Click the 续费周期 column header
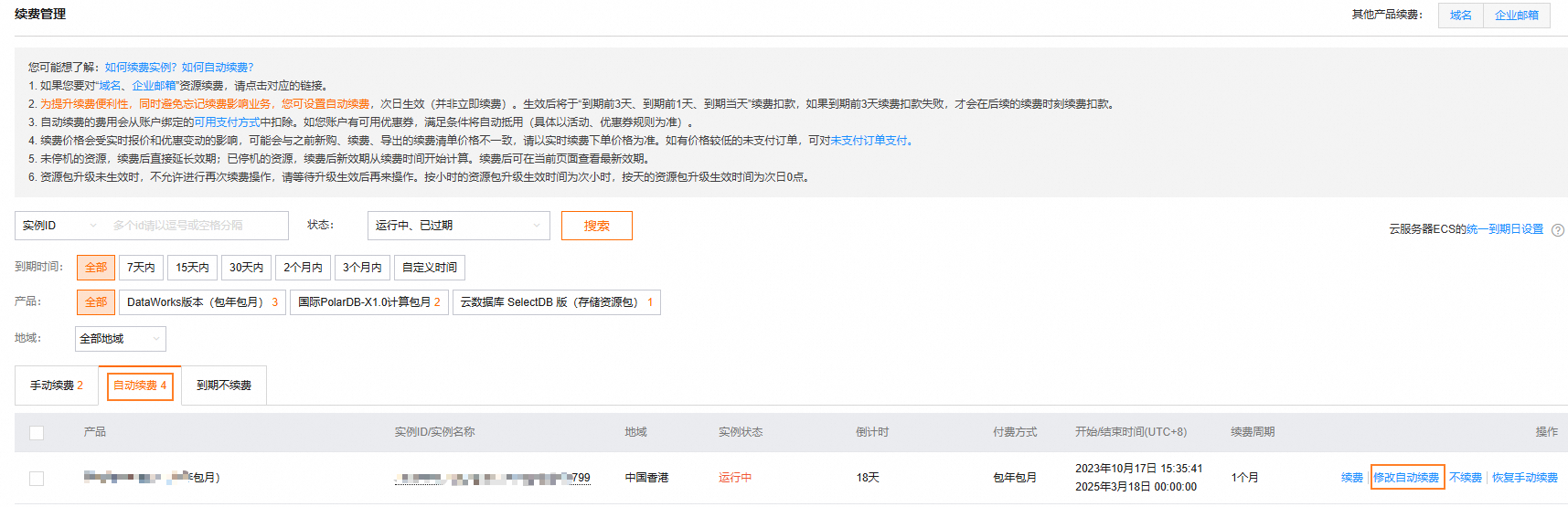The image size is (1568, 507). 1253,432
